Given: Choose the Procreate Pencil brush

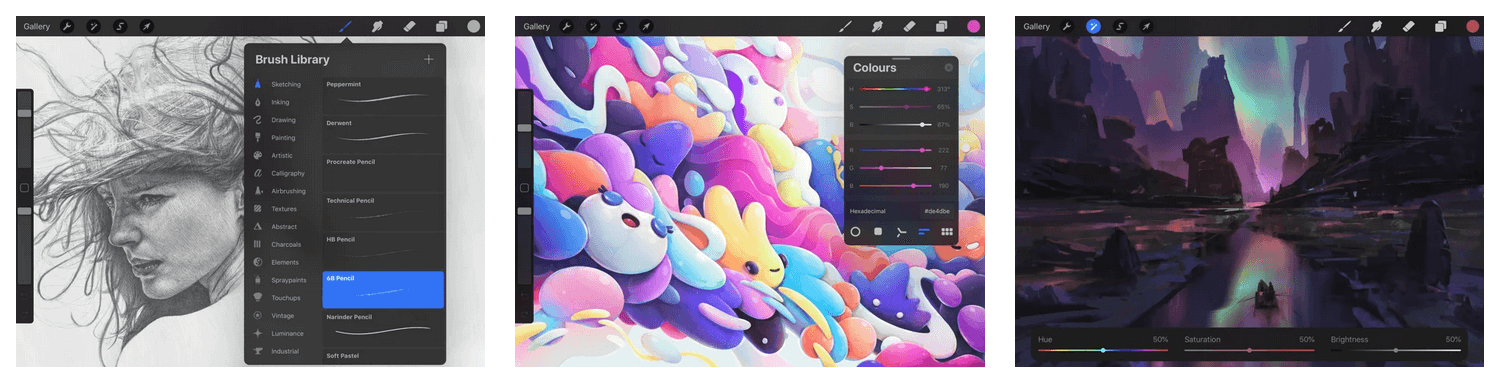Looking at the screenshot, I should coord(384,174).
